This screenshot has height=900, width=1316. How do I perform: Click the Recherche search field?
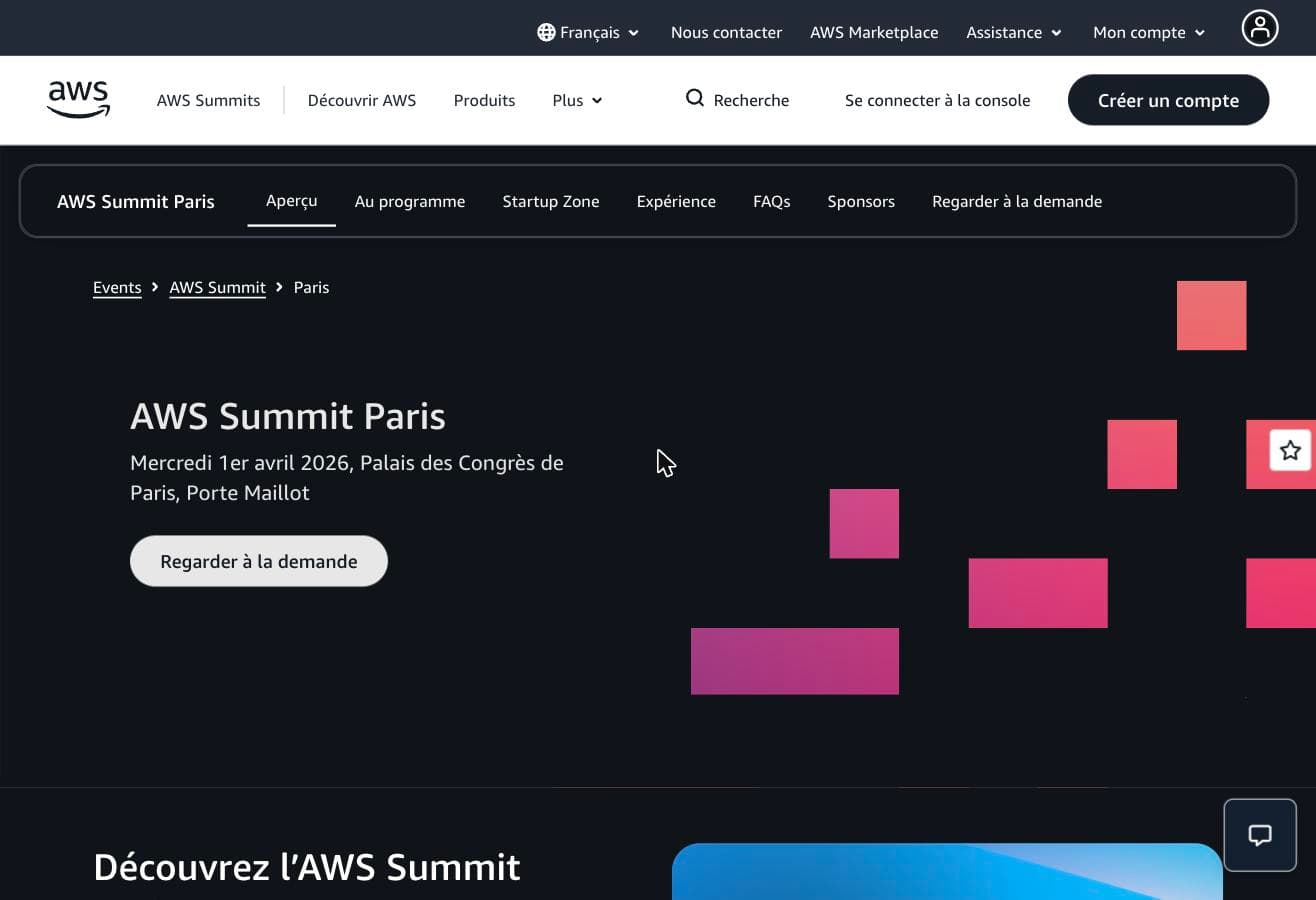pyautogui.click(x=737, y=100)
